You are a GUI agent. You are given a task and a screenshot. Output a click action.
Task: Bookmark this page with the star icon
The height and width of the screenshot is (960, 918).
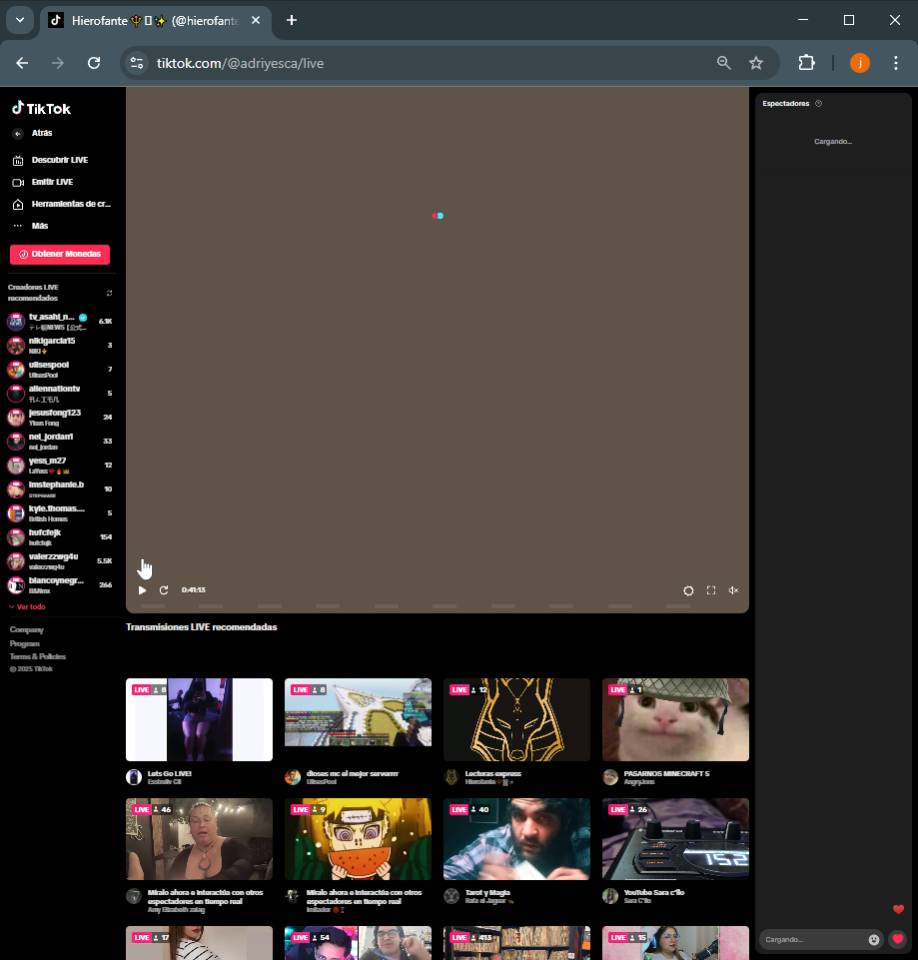[x=756, y=63]
